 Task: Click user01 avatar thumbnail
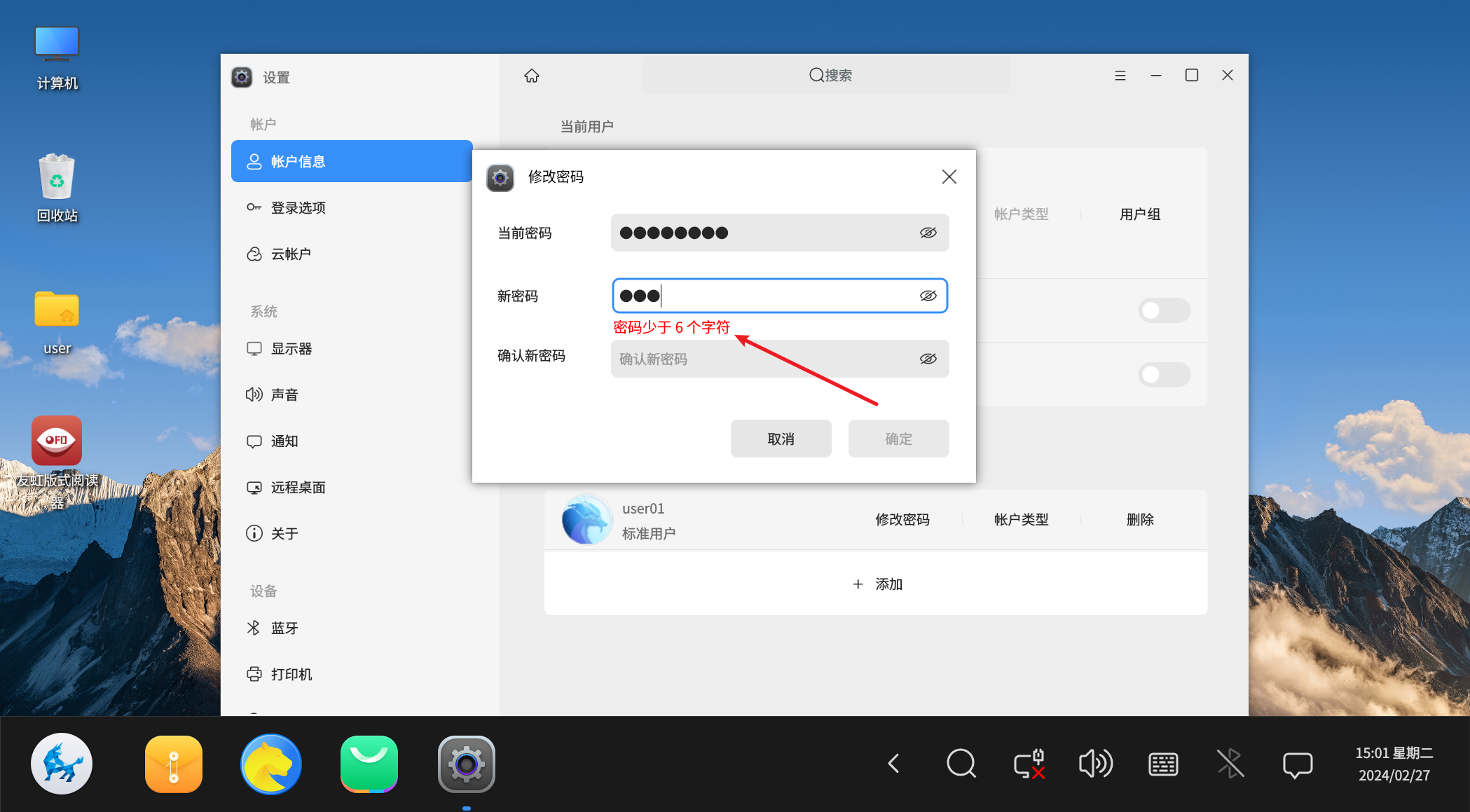coord(586,519)
